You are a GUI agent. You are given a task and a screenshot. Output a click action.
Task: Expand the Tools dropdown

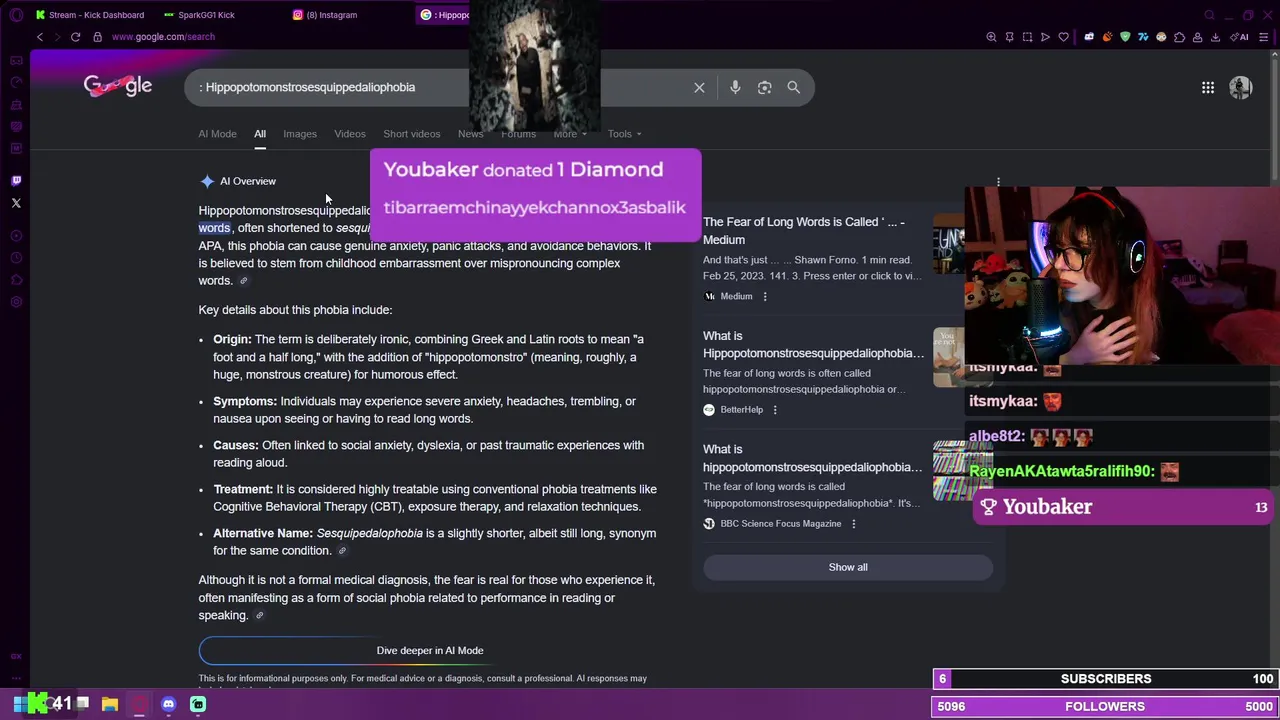(x=624, y=134)
